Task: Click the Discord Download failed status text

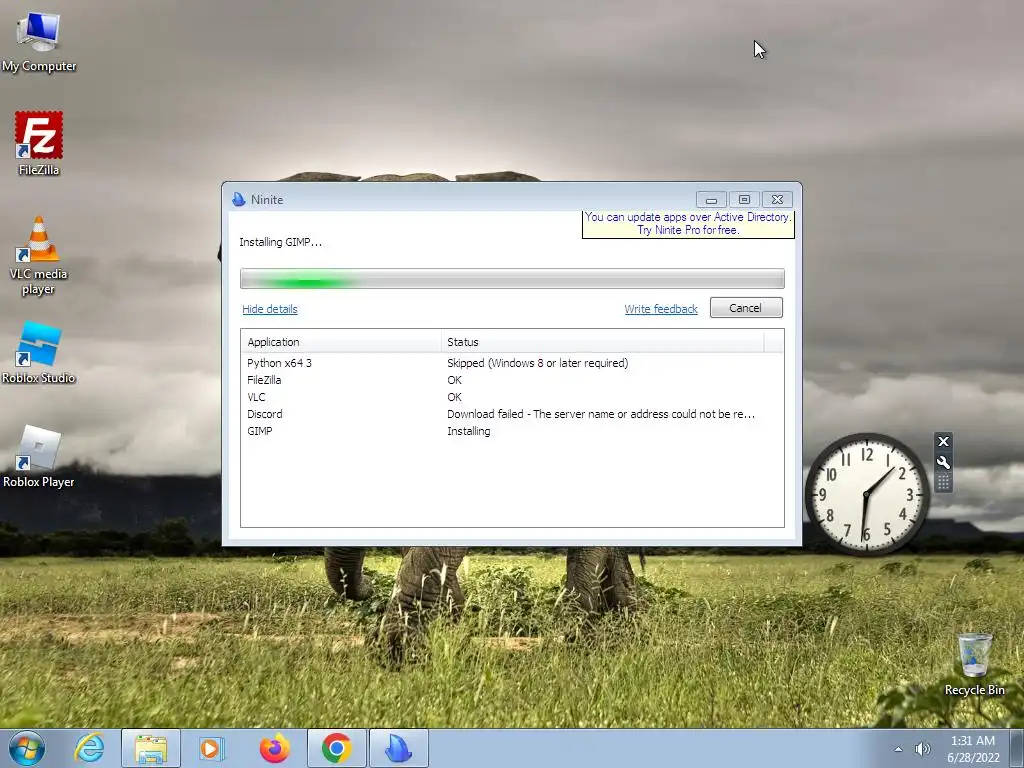Action: click(x=601, y=414)
